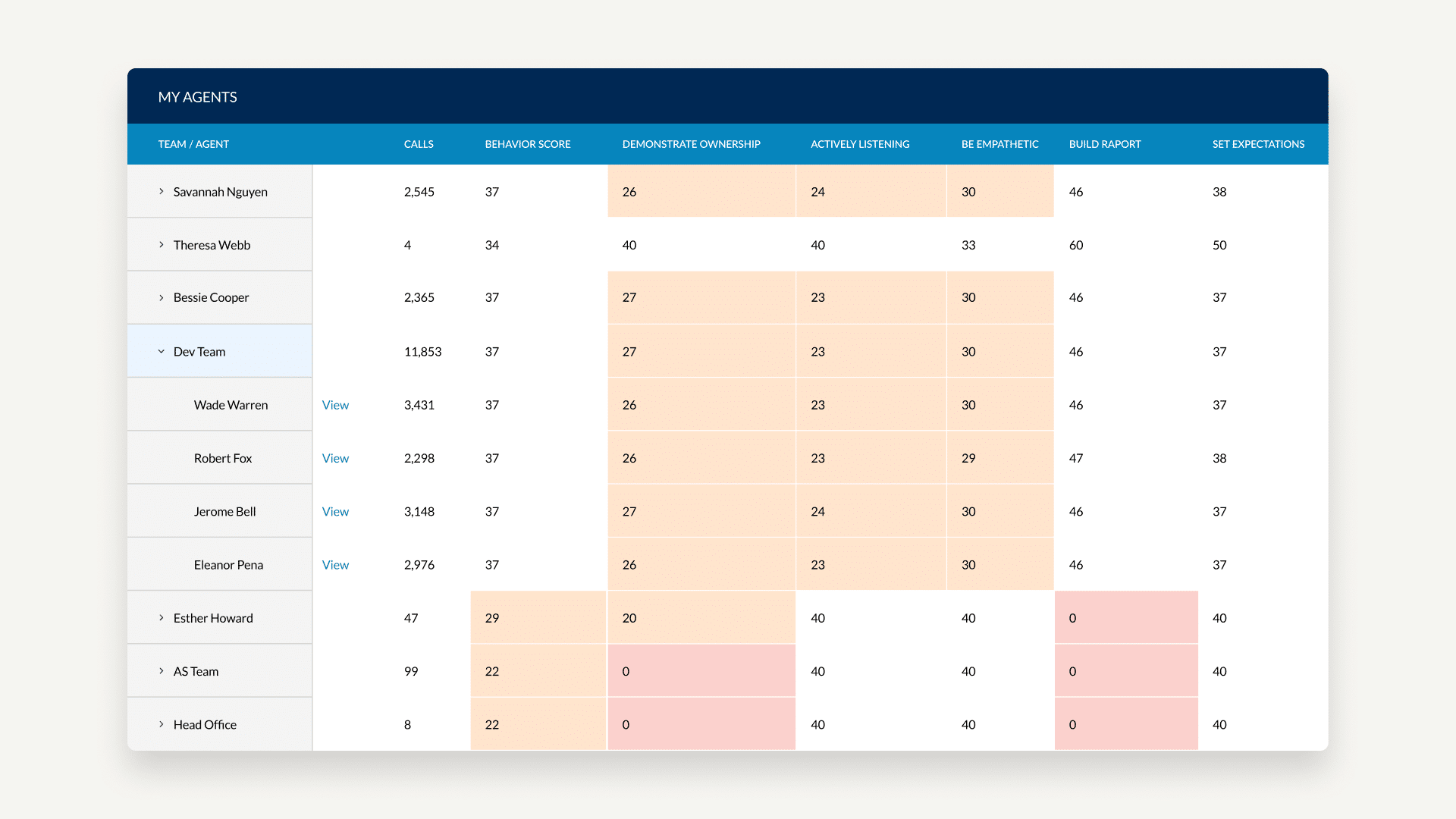Select the Head Office group name
Viewport: 1456px width, 819px height.
[205, 724]
